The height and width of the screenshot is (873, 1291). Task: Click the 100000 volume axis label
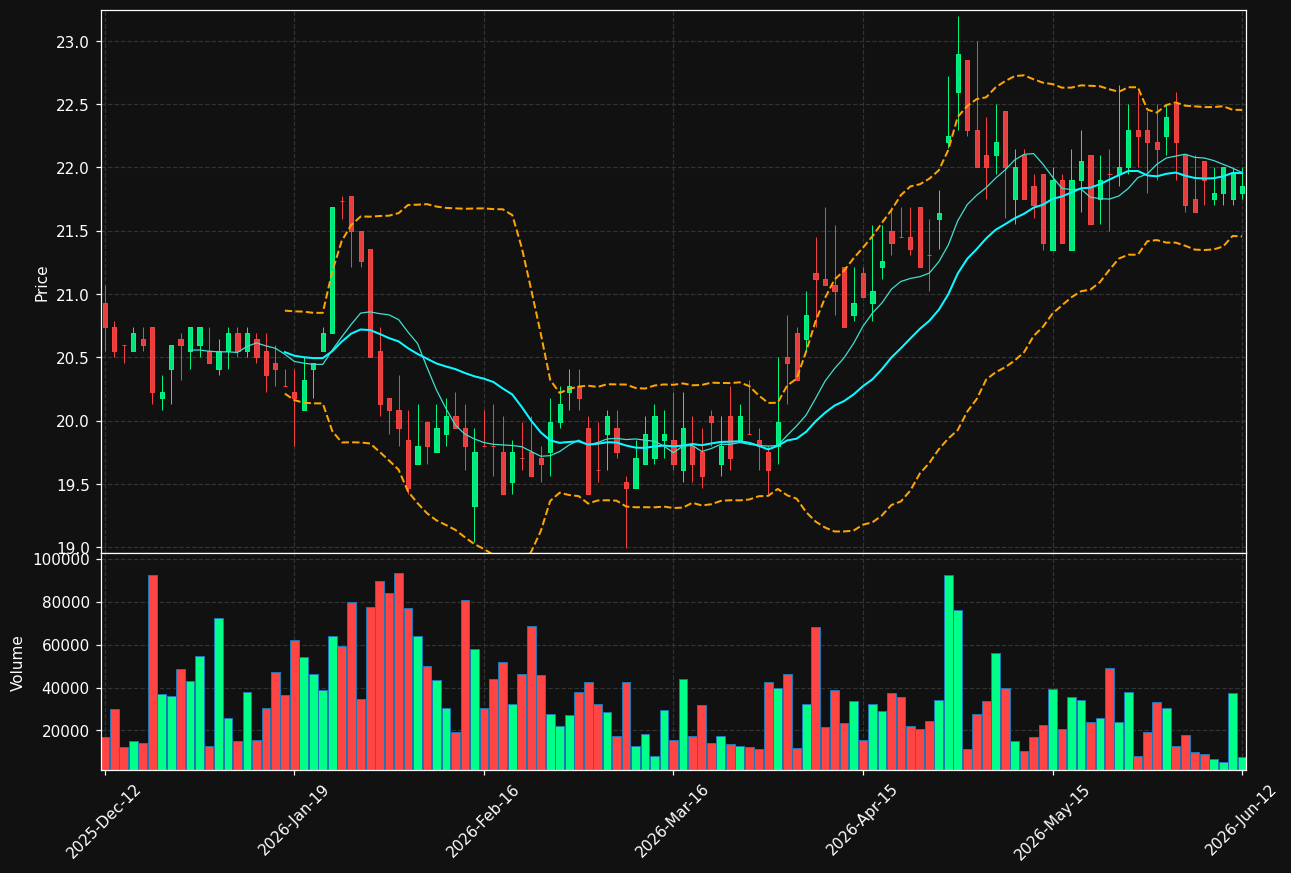coord(62,559)
